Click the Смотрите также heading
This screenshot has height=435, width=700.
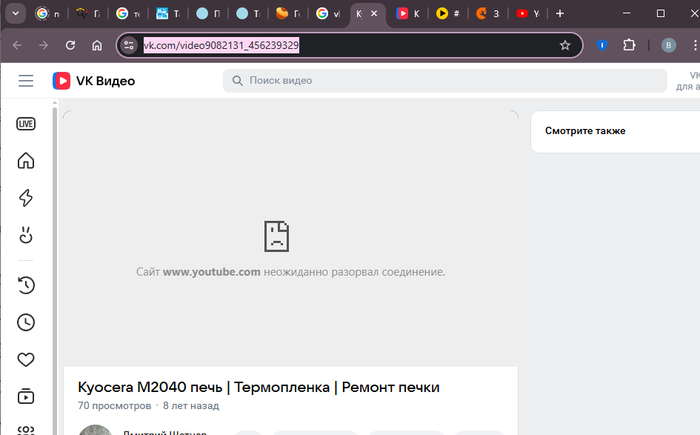coord(585,131)
